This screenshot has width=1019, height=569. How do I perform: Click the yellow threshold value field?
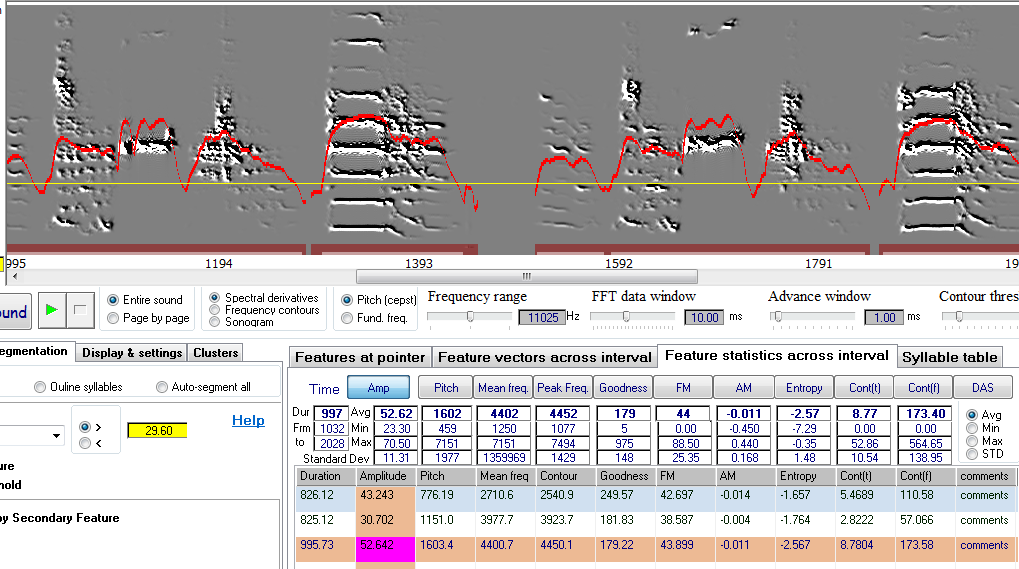pyautogui.click(x=158, y=430)
